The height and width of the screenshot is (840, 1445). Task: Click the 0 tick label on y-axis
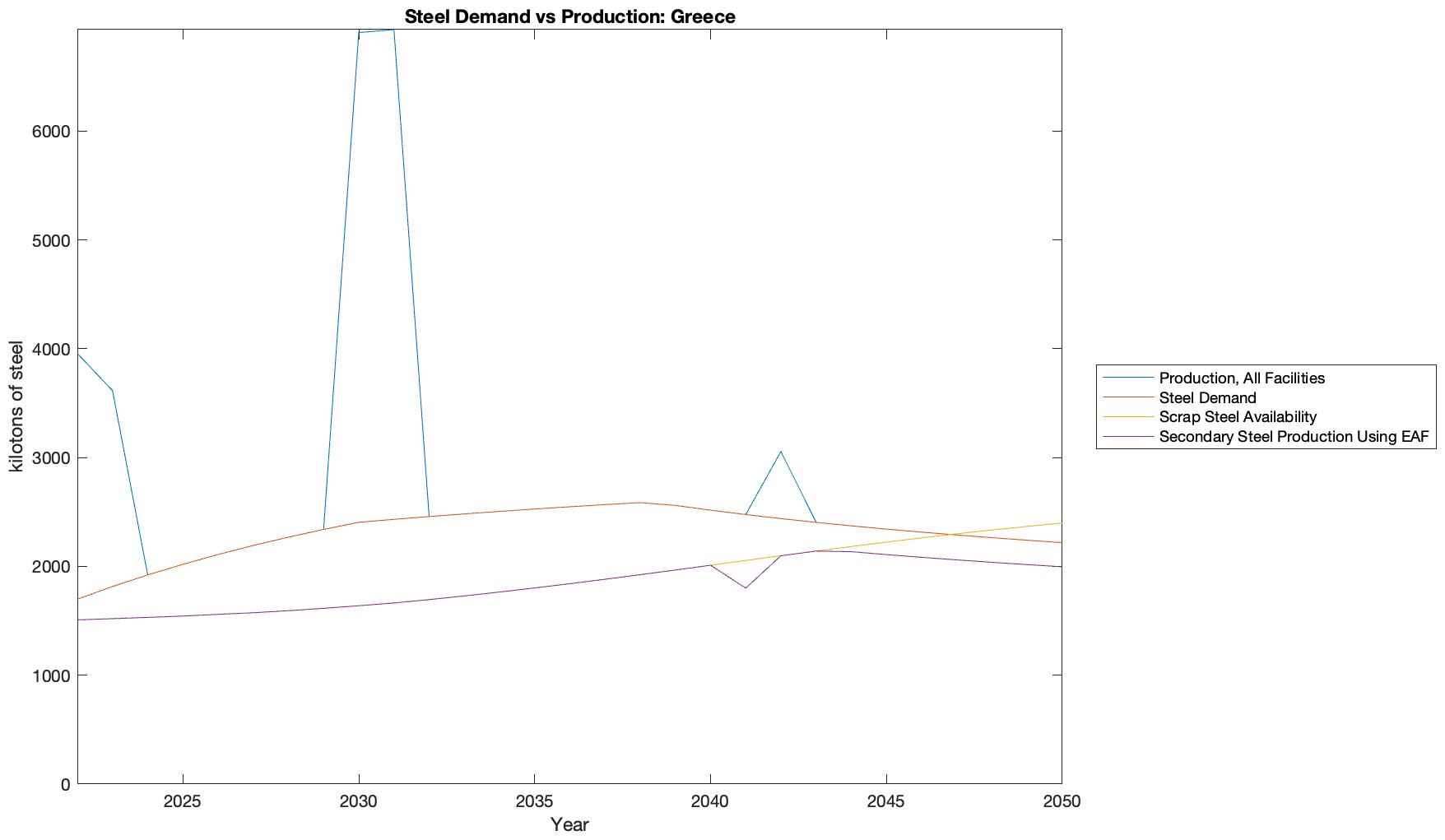pos(65,785)
